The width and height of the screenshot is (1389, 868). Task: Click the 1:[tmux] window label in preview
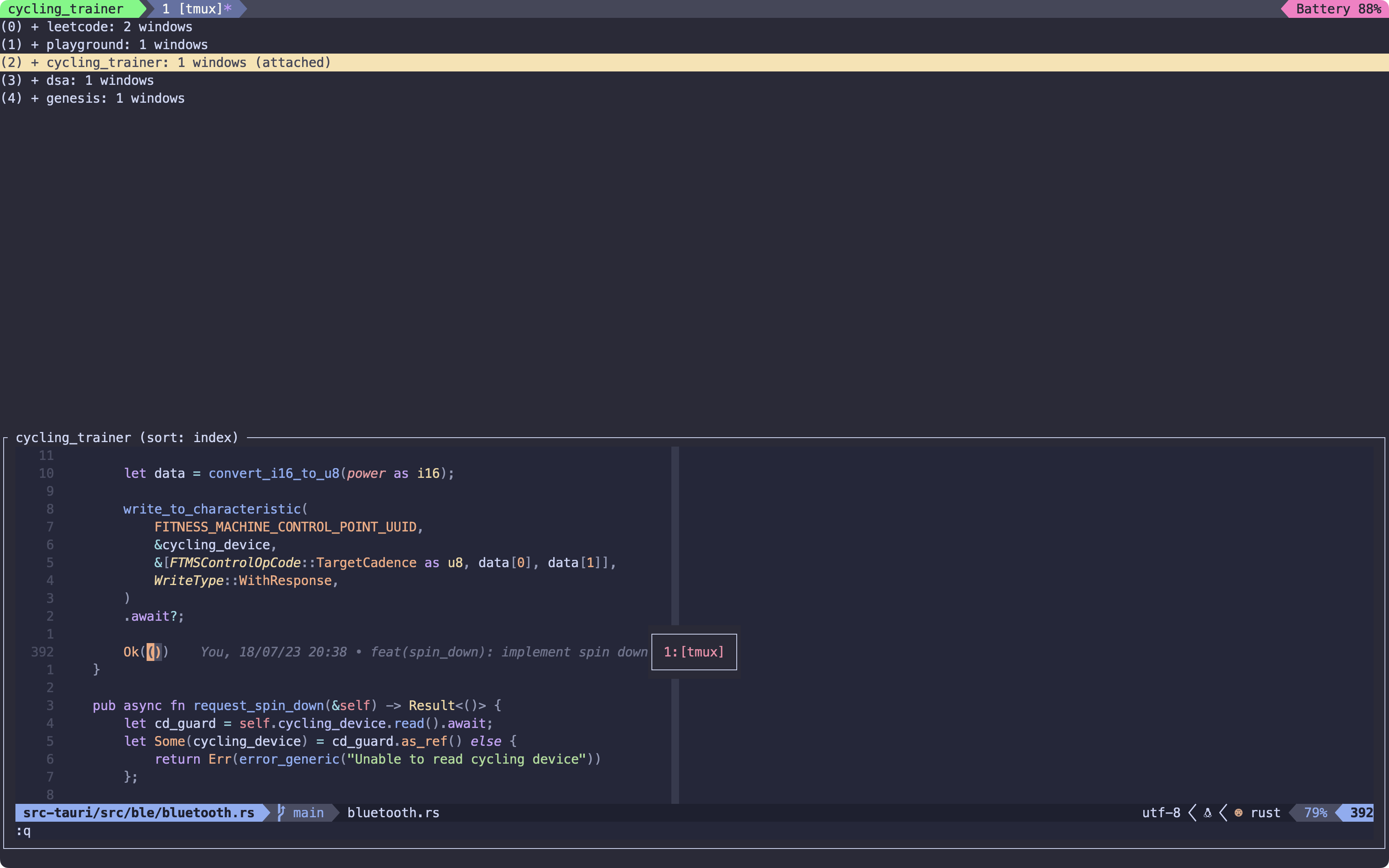694,652
